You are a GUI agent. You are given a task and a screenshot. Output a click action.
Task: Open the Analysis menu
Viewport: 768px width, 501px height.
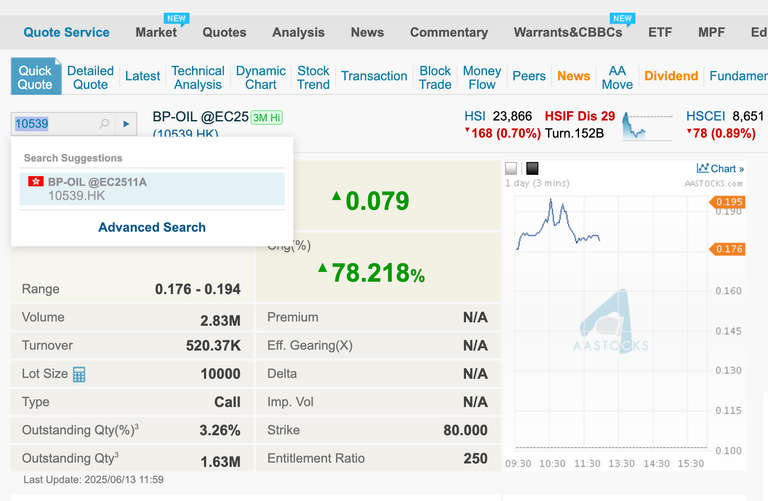pos(298,32)
